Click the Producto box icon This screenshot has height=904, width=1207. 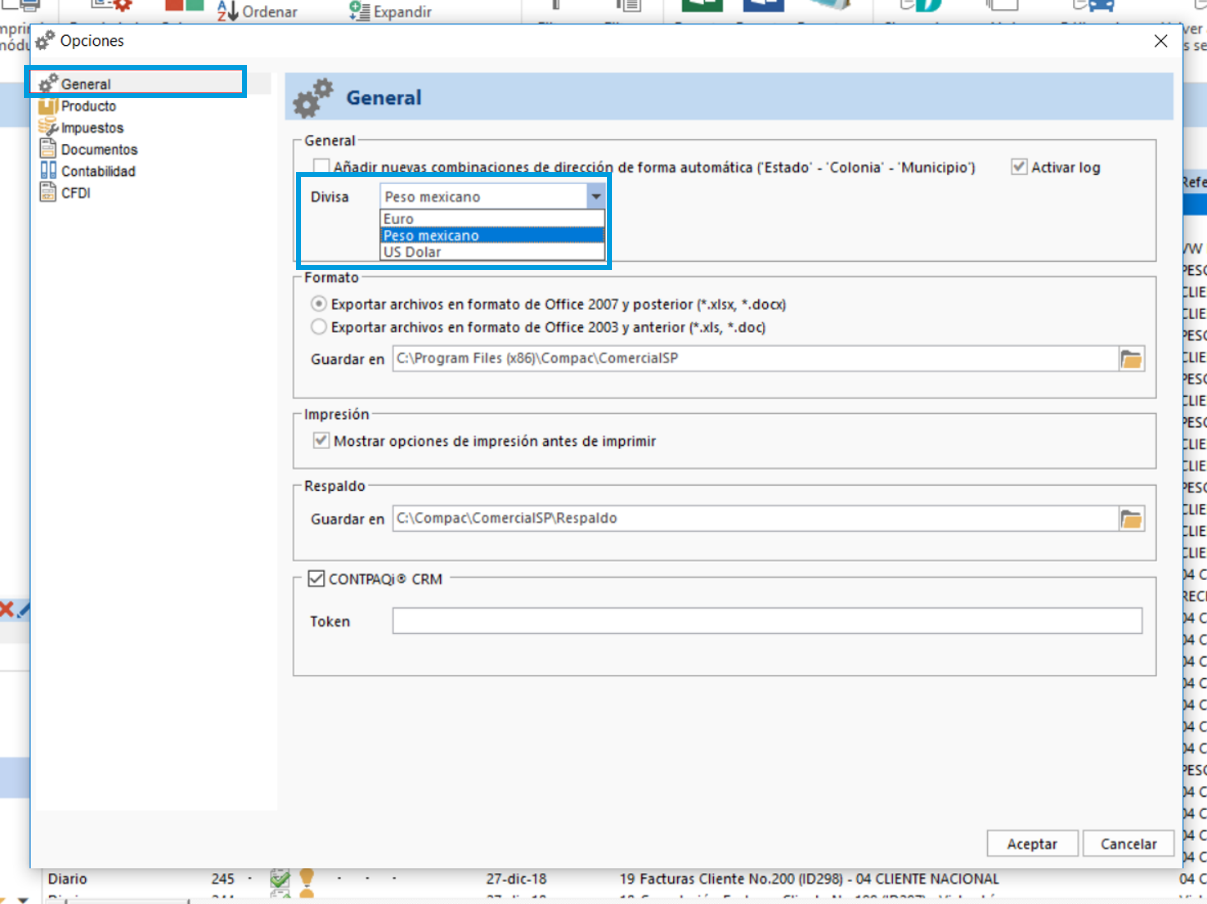tap(48, 106)
